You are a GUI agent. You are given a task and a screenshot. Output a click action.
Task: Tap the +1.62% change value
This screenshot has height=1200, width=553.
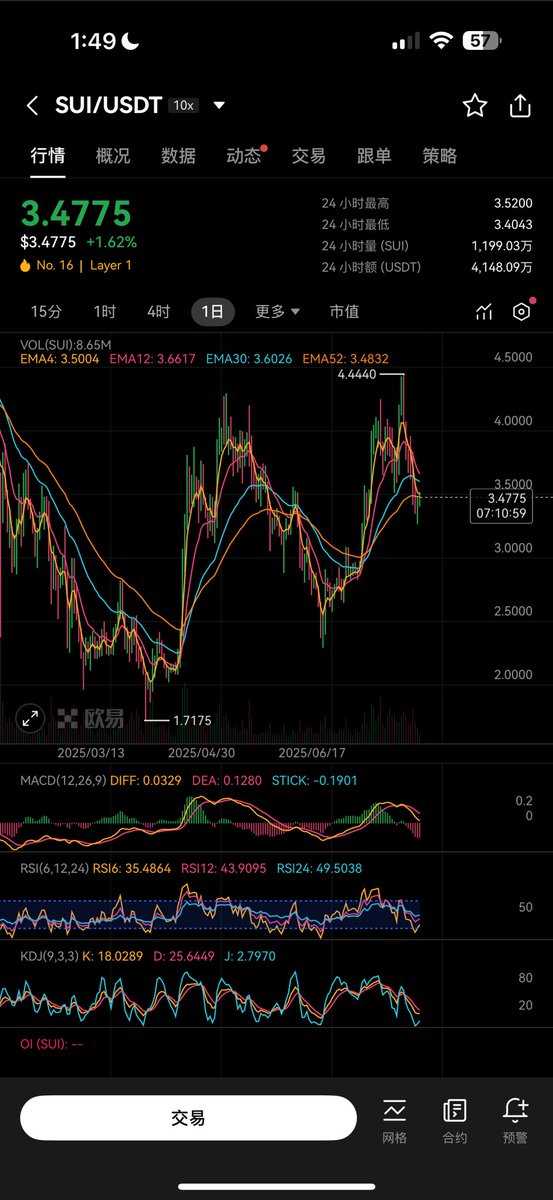coord(112,242)
